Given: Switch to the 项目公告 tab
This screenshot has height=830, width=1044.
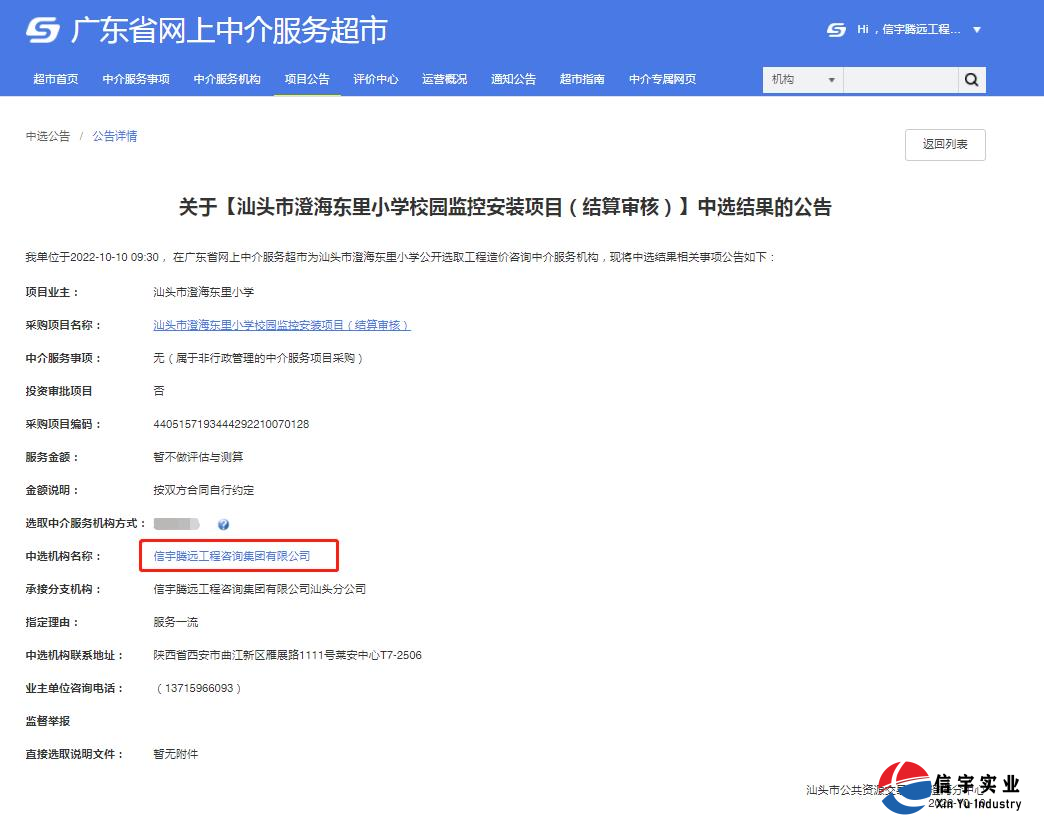Looking at the screenshot, I should pyautogui.click(x=307, y=79).
